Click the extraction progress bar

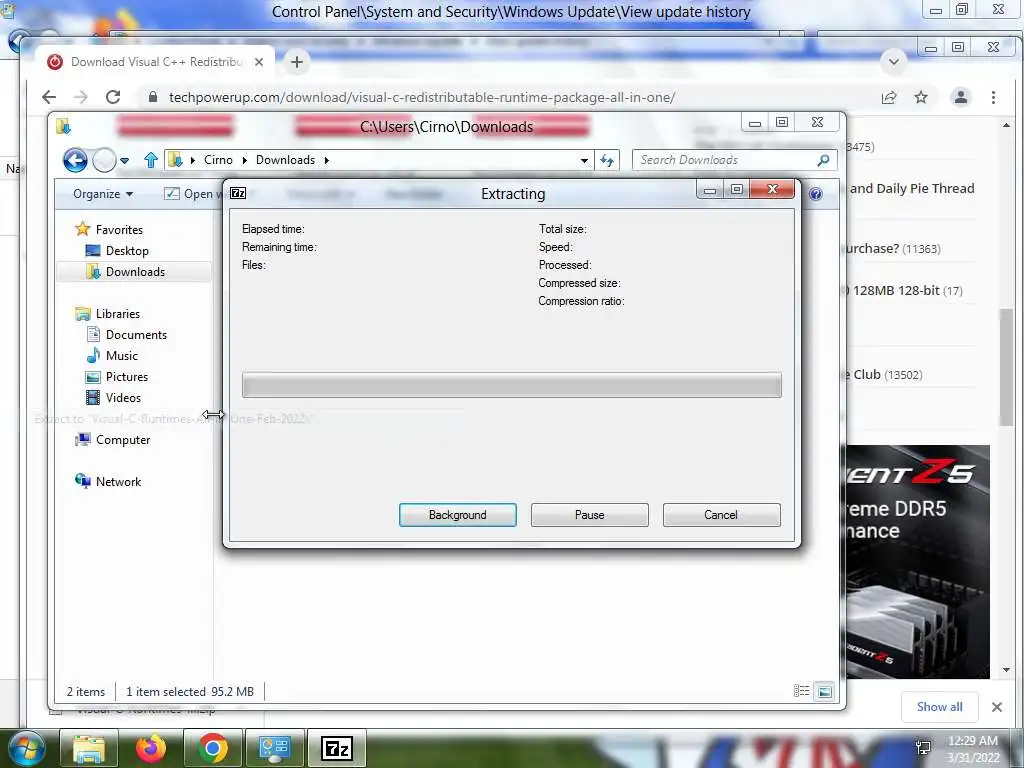coord(511,385)
